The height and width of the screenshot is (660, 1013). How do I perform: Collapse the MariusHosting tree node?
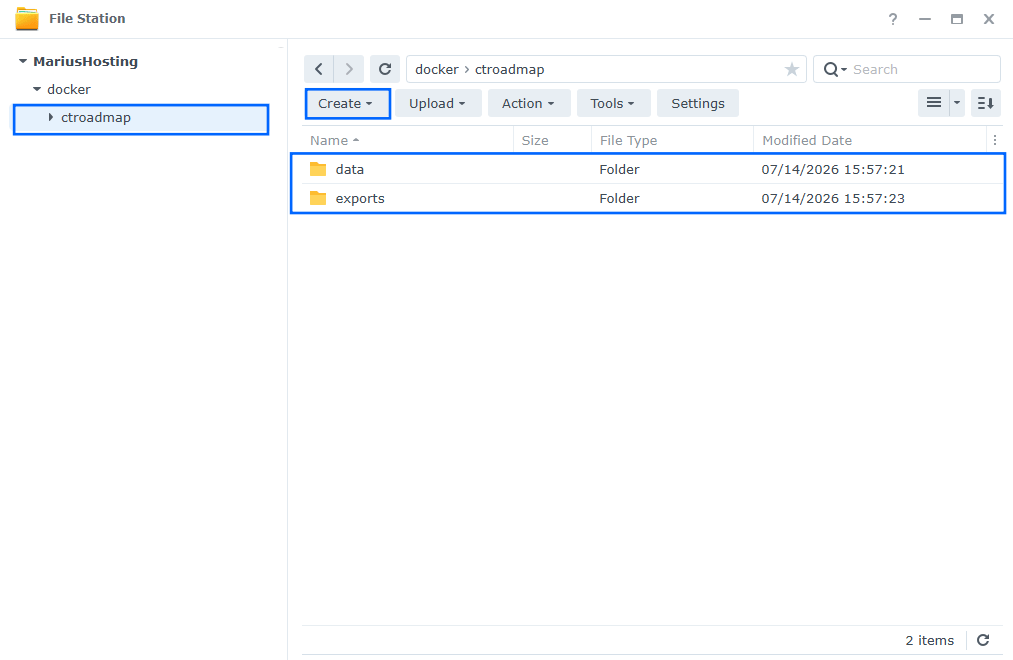(23, 61)
